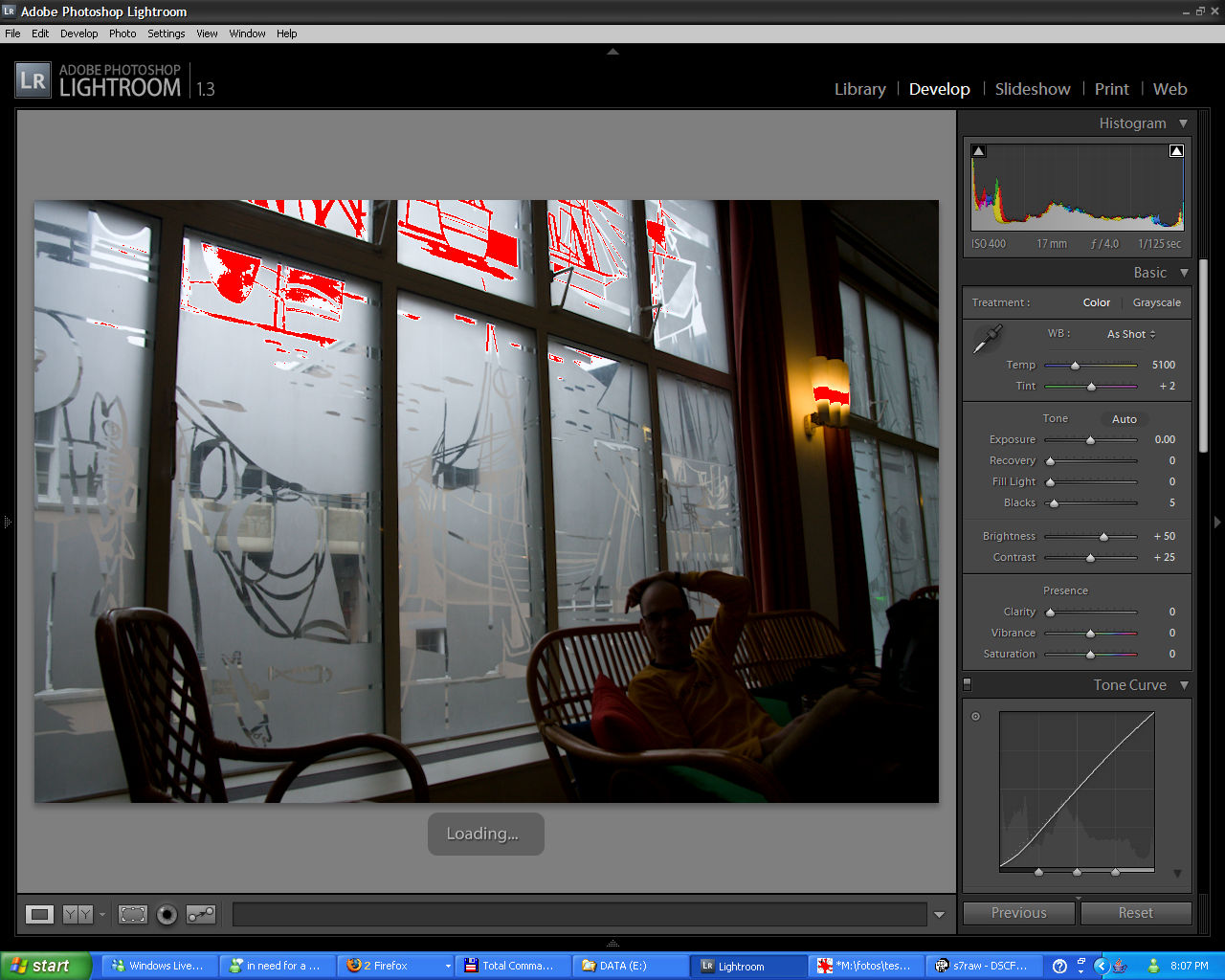Click the Exposure slider handle

coord(1090,440)
